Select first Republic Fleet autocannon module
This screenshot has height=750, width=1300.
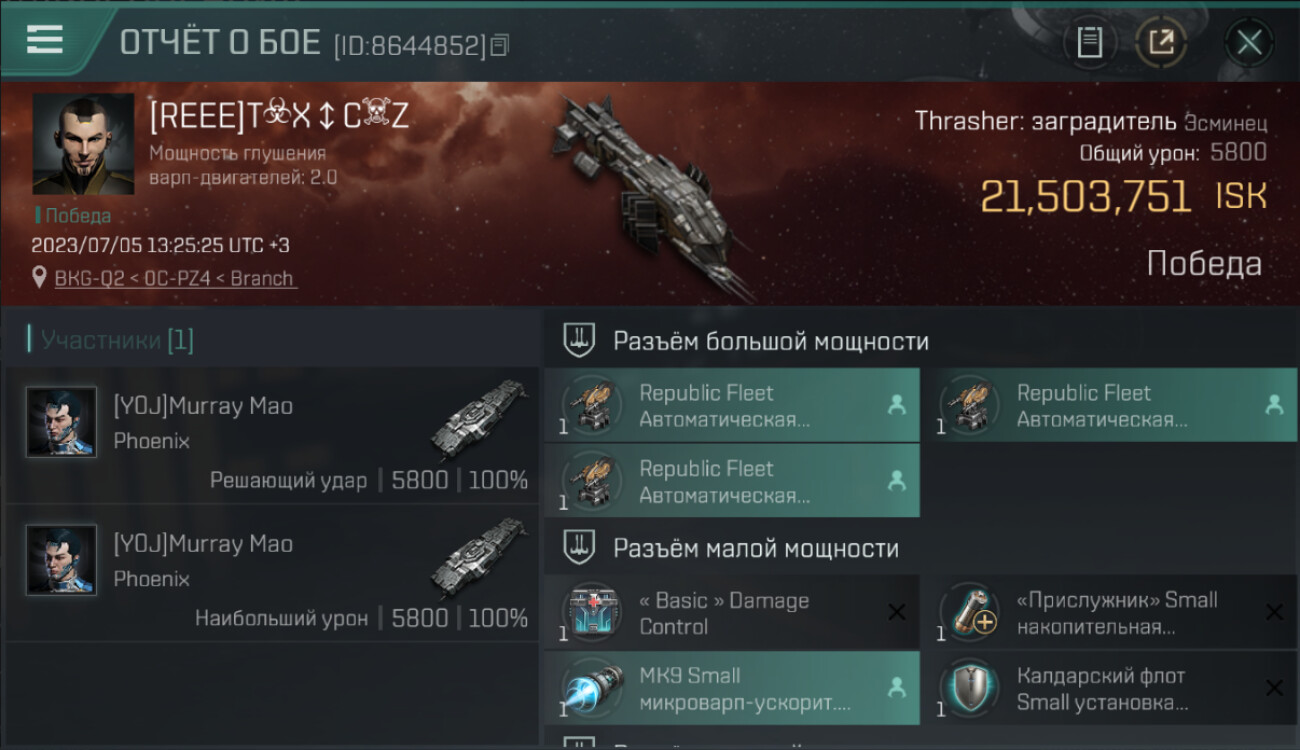click(x=732, y=405)
